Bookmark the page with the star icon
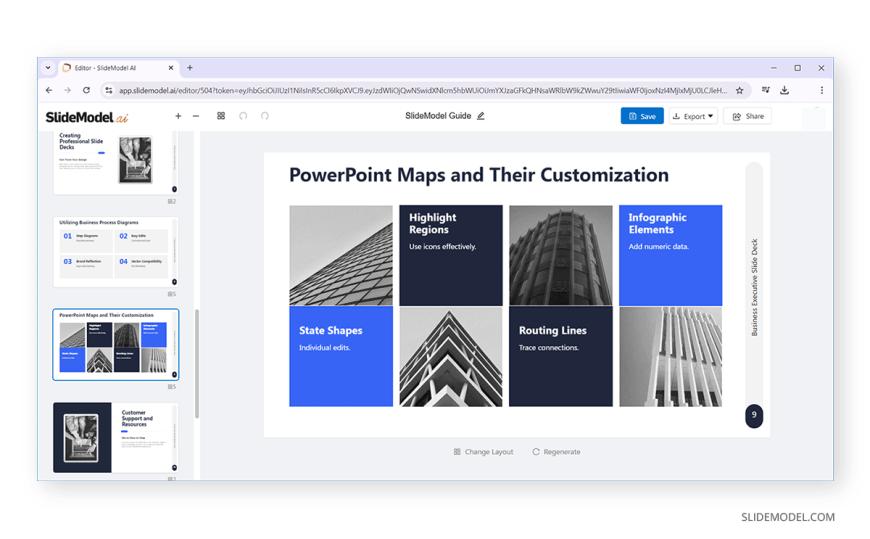The image size is (870, 539). tap(740, 90)
